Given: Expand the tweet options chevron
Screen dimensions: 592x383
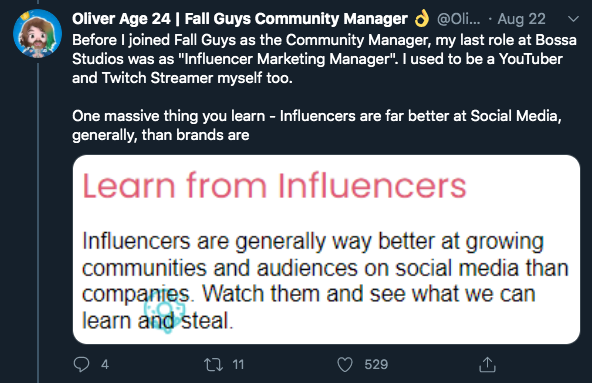Looking at the screenshot, I should coord(573,19).
